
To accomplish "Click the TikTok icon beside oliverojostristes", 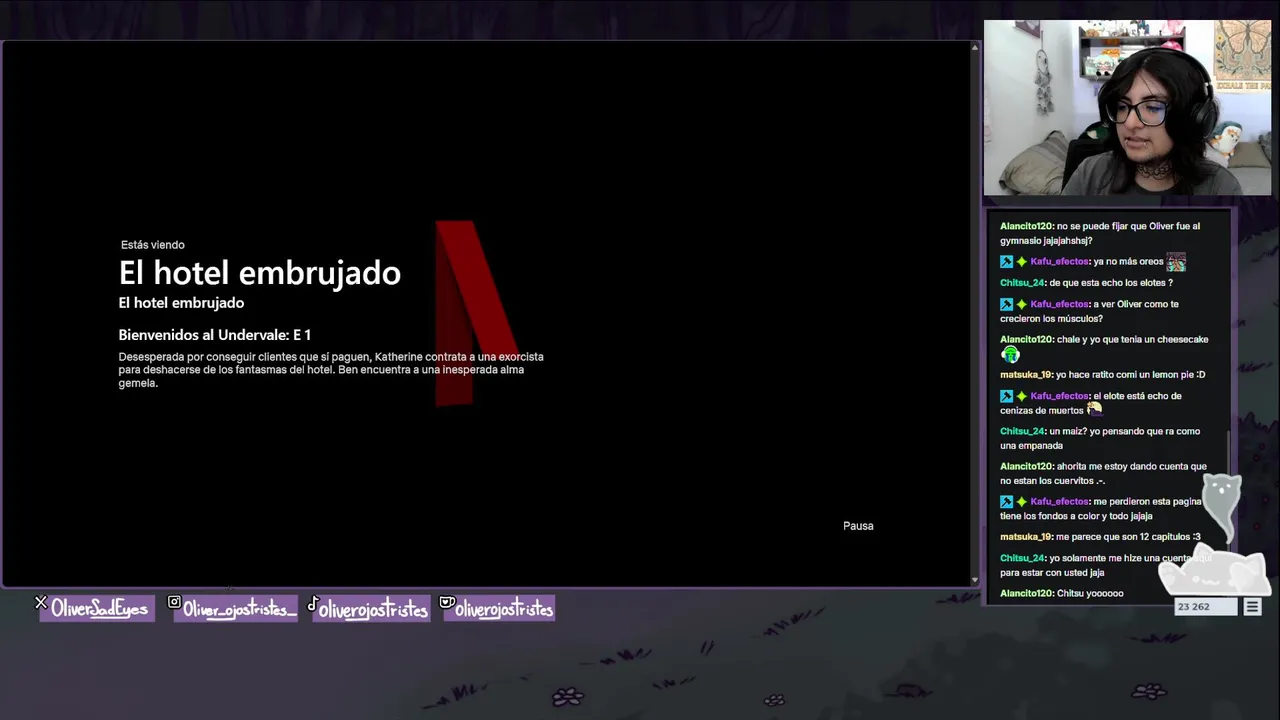I will pos(313,603).
